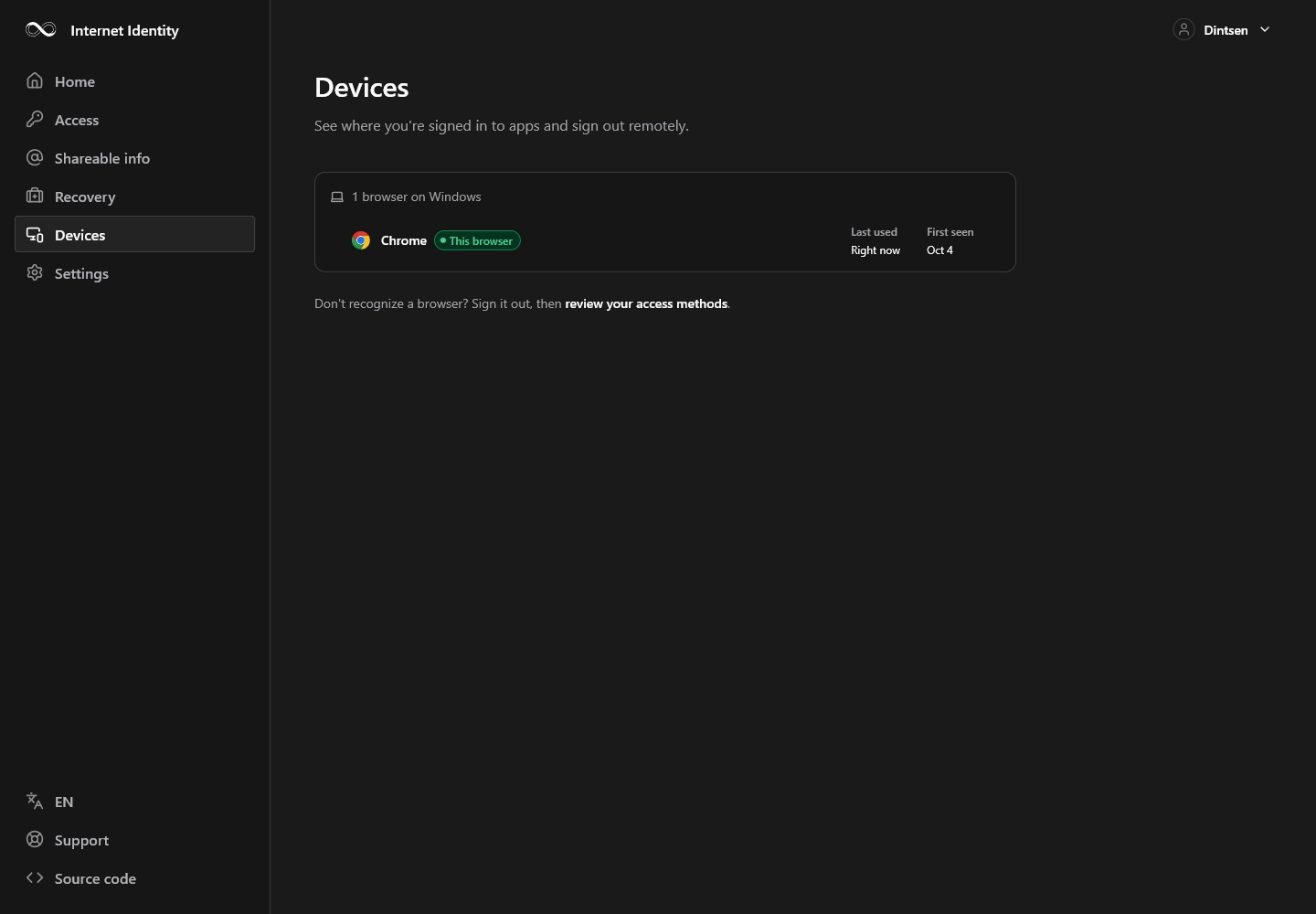Image resolution: width=1316 pixels, height=914 pixels.
Task: Open the Settings page
Action: [134, 273]
